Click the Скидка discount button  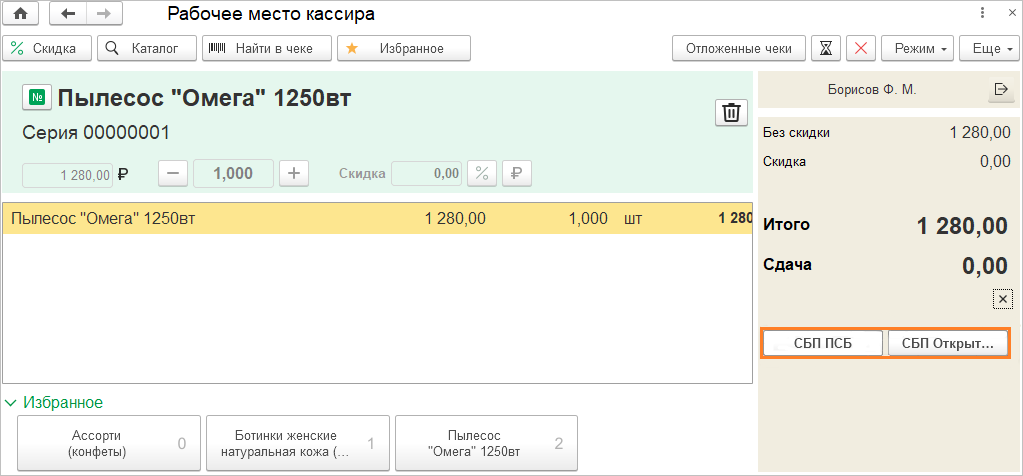tap(47, 48)
